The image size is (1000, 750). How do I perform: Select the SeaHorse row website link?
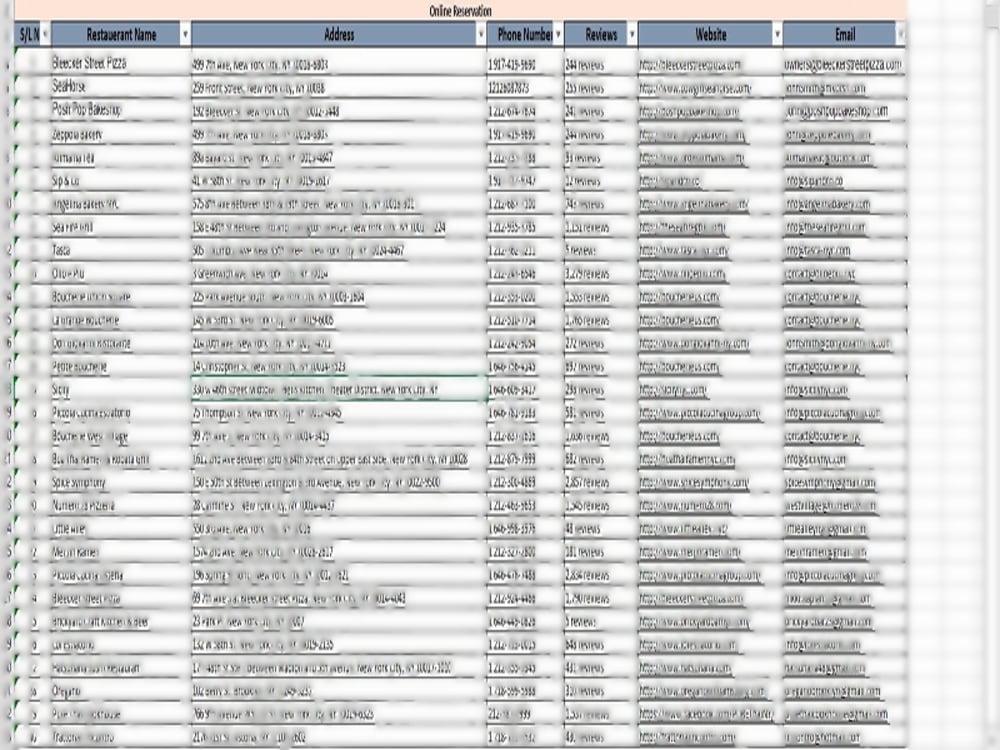coord(695,88)
